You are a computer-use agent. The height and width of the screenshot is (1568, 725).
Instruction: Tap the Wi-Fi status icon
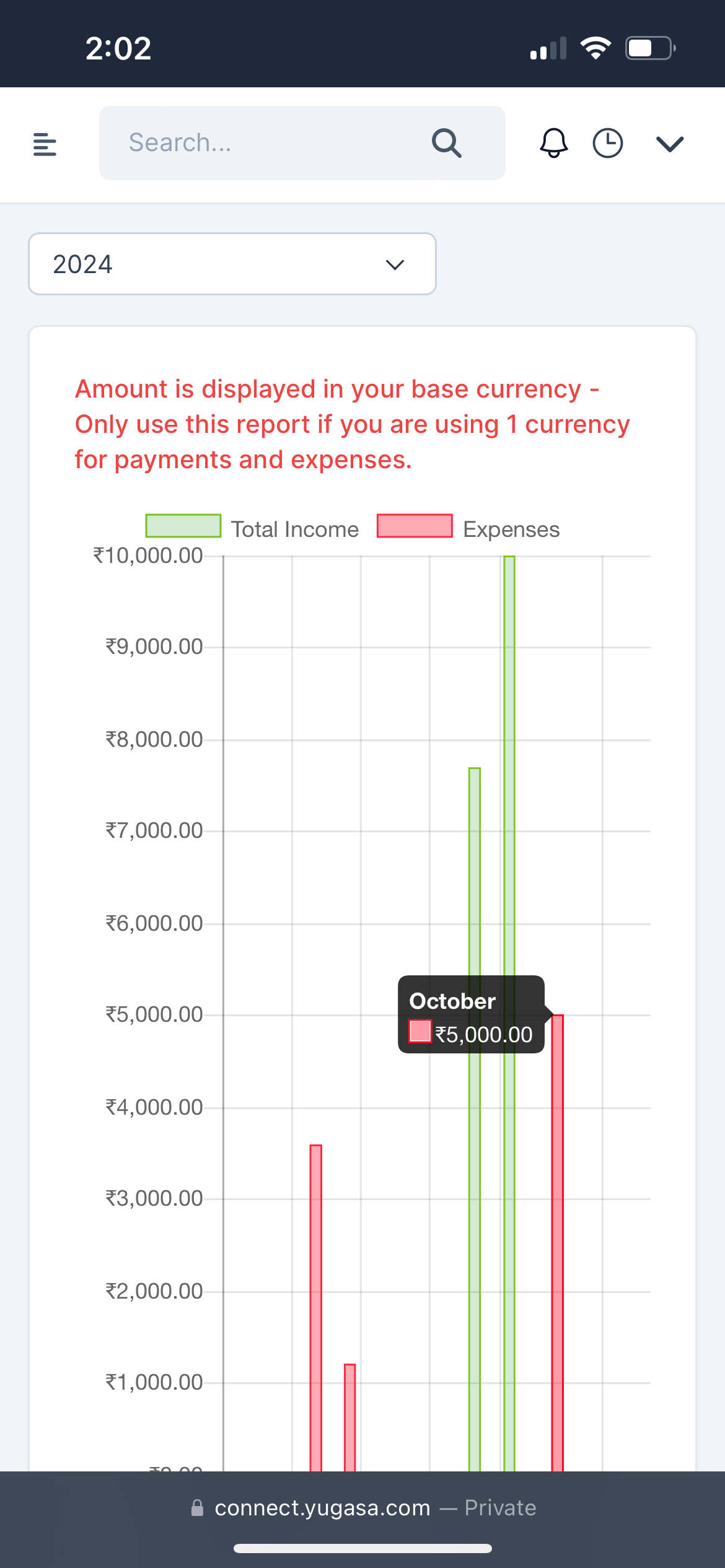(595, 48)
